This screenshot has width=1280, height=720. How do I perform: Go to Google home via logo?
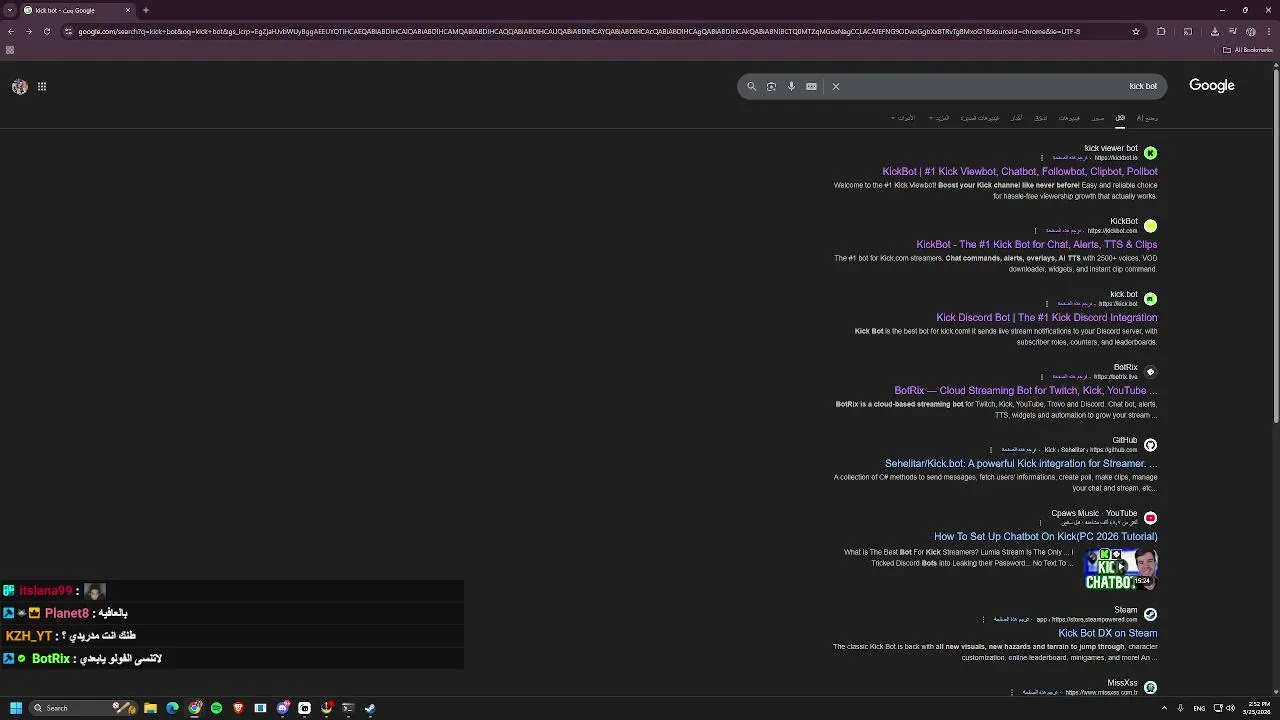[x=1212, y=86]
